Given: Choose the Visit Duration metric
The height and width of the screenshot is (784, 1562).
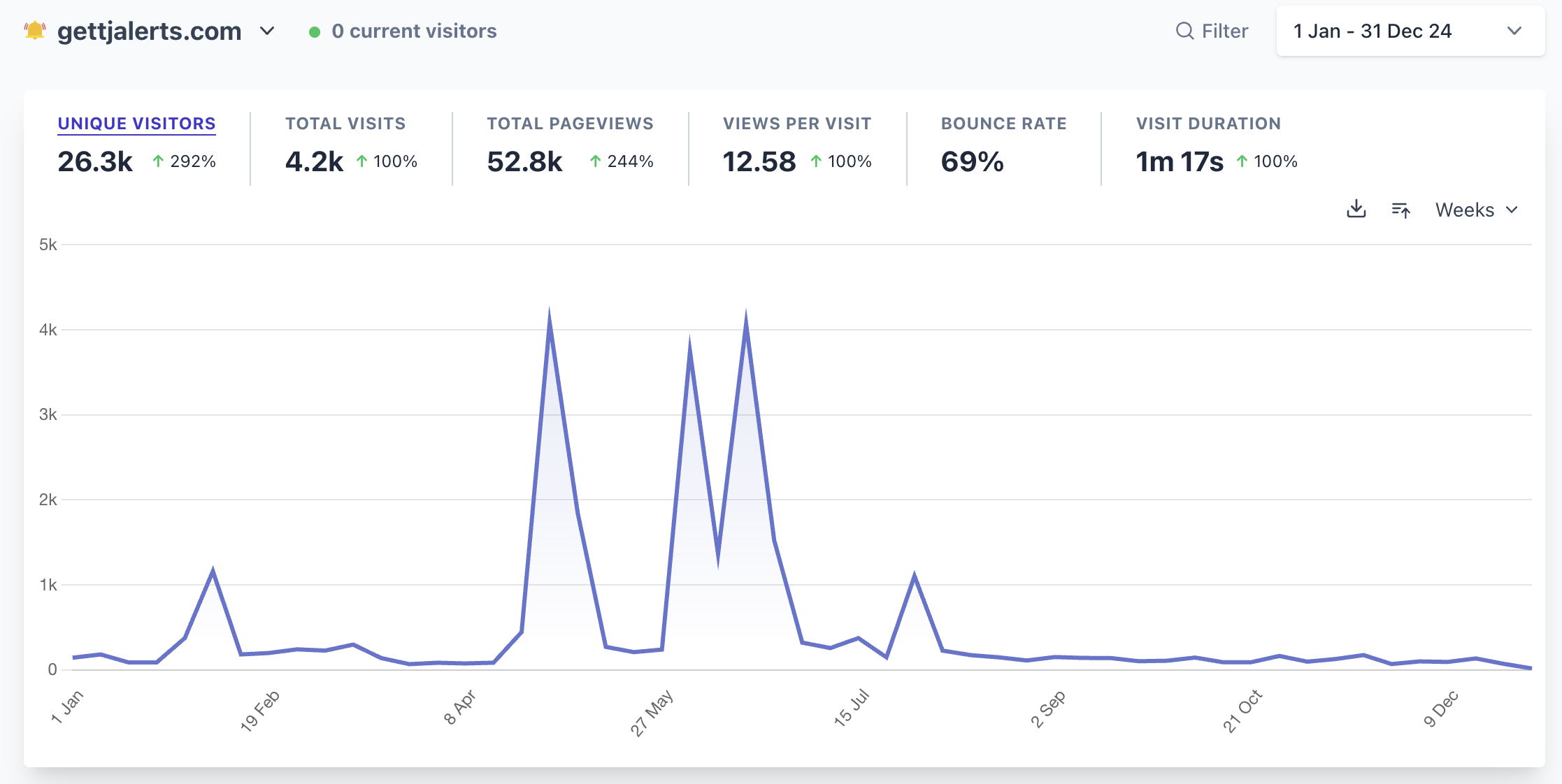Looking at the screenshot, I should pyautogui.click(x=1208, y=124).
